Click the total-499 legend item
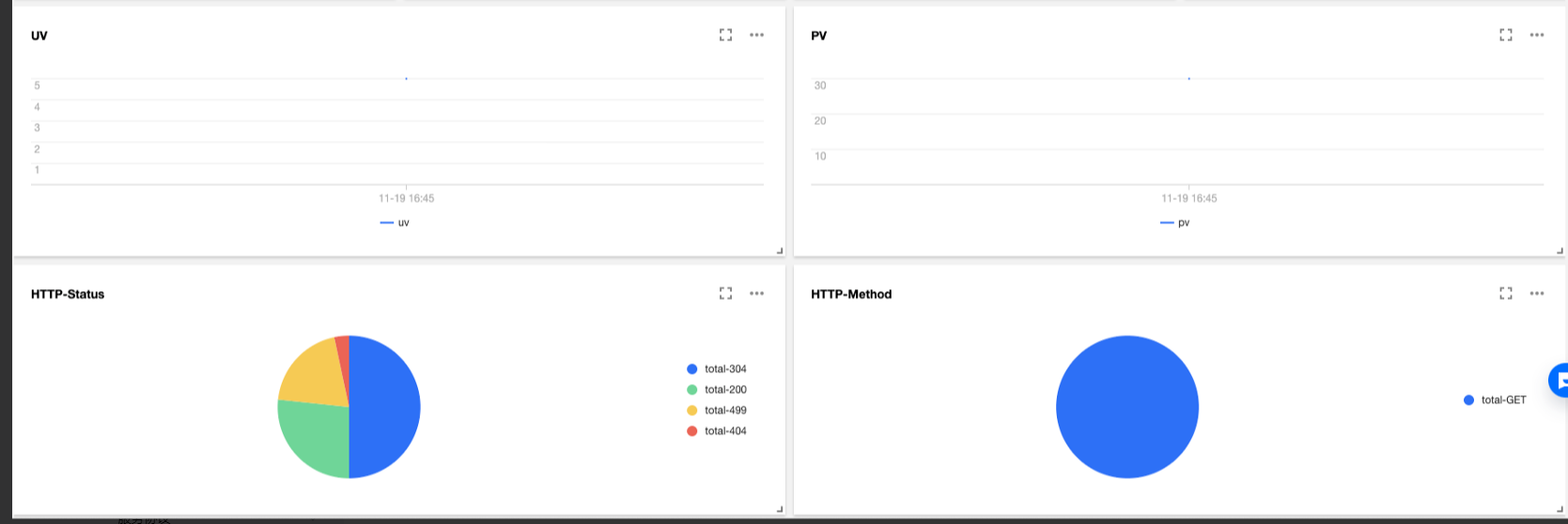Viewport: 1568px width, 524px height. click(x=717, y=410)
